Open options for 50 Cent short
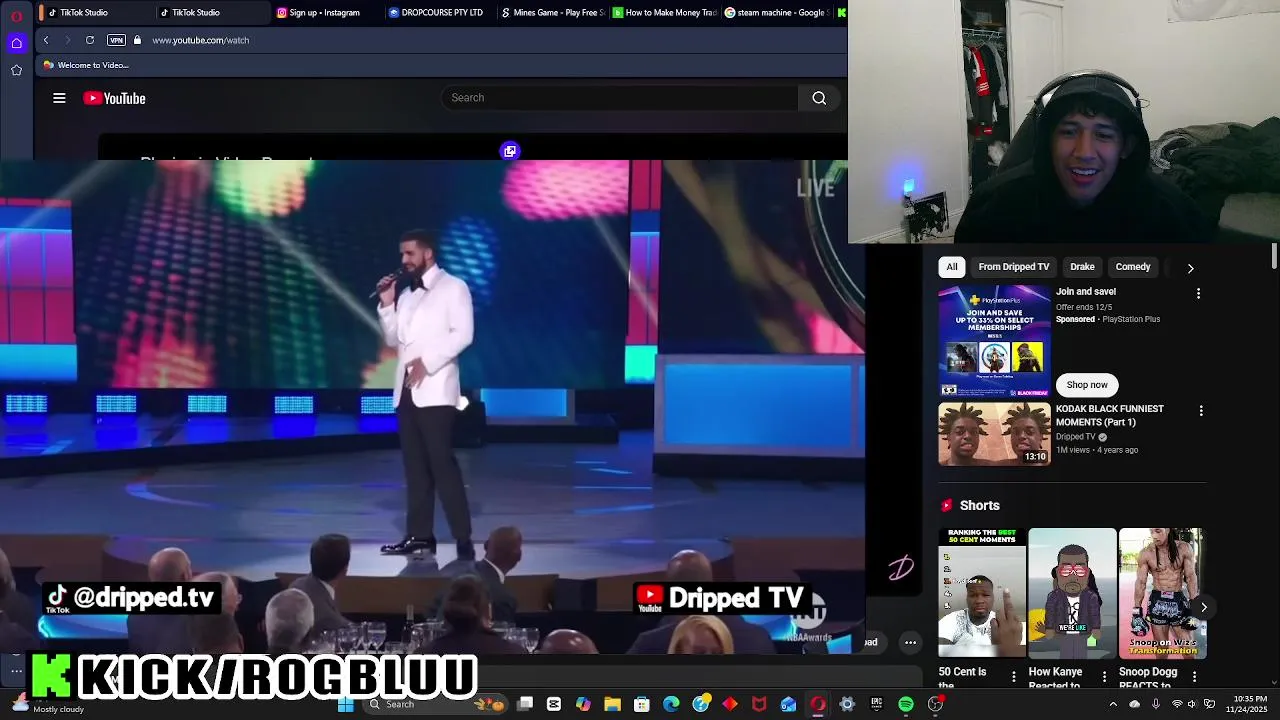 [1014, 677]
